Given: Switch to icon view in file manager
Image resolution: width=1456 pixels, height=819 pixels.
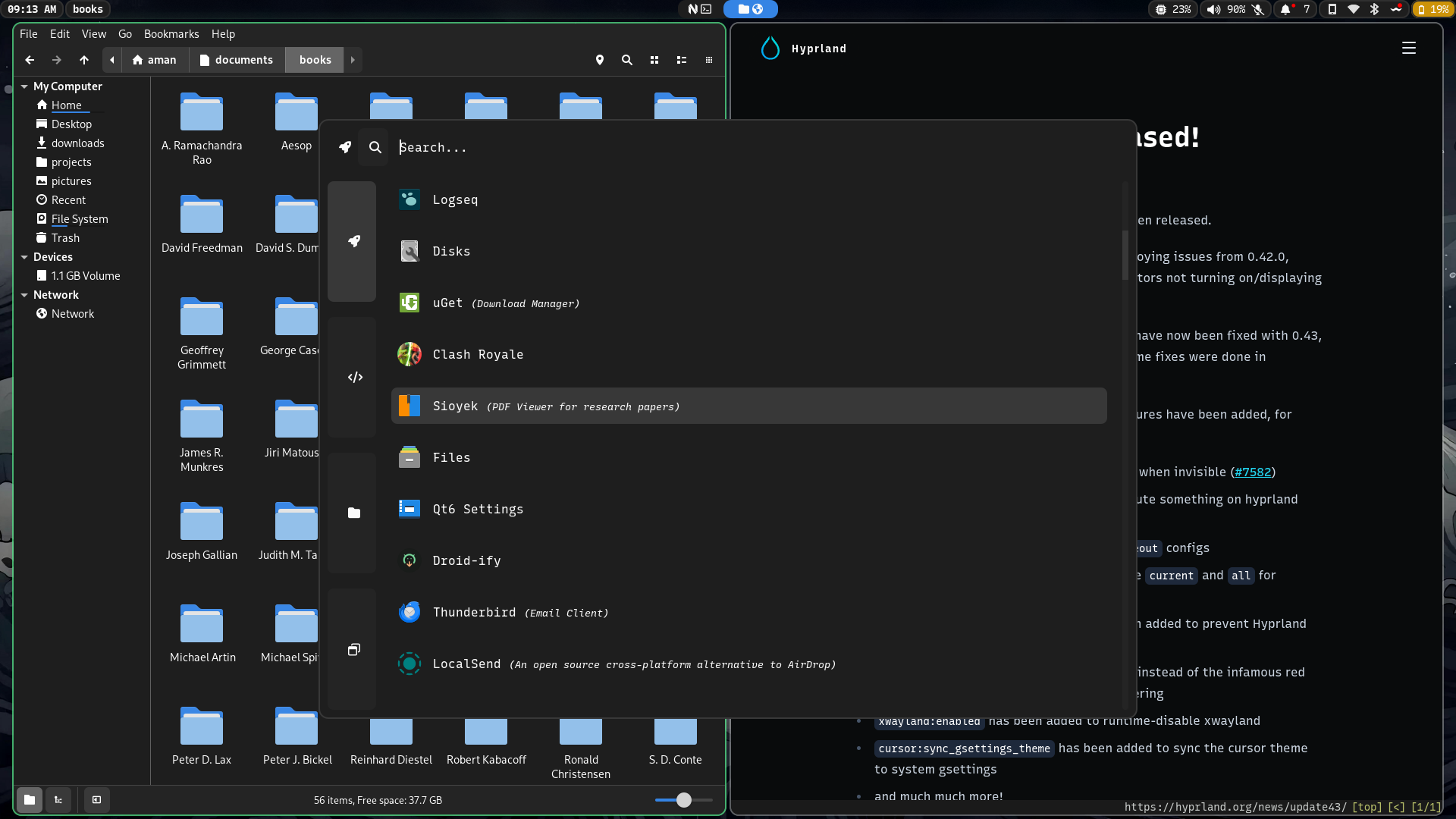Looking at the screenshot, I should [x=654, y=60].
